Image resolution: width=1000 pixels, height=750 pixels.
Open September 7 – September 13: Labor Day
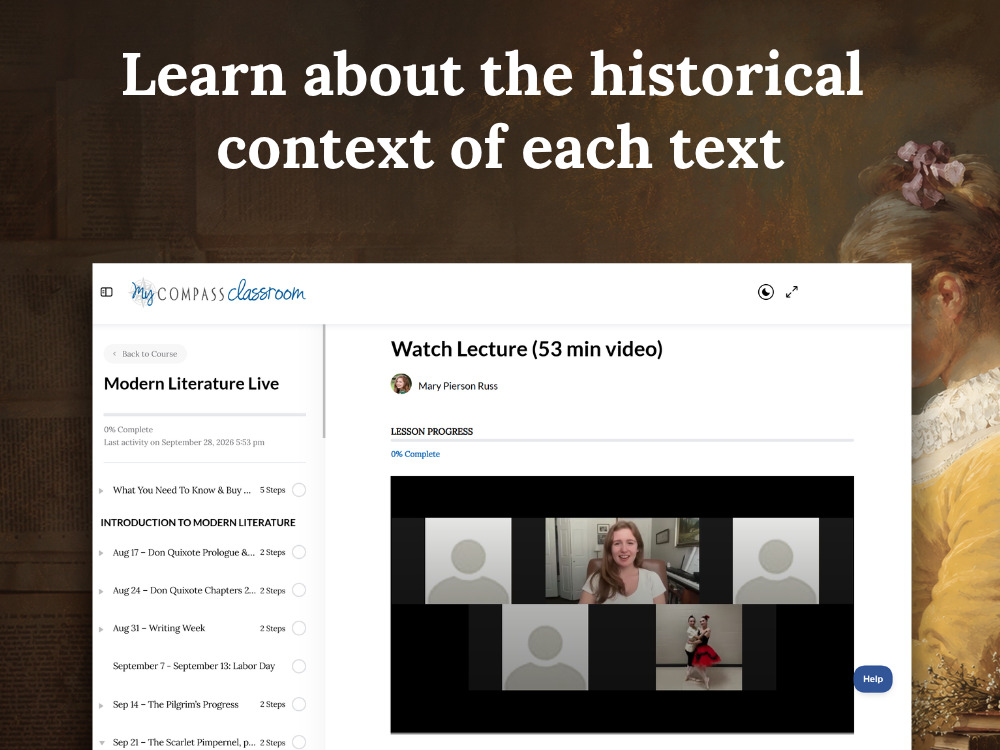[x=194, y=666]
